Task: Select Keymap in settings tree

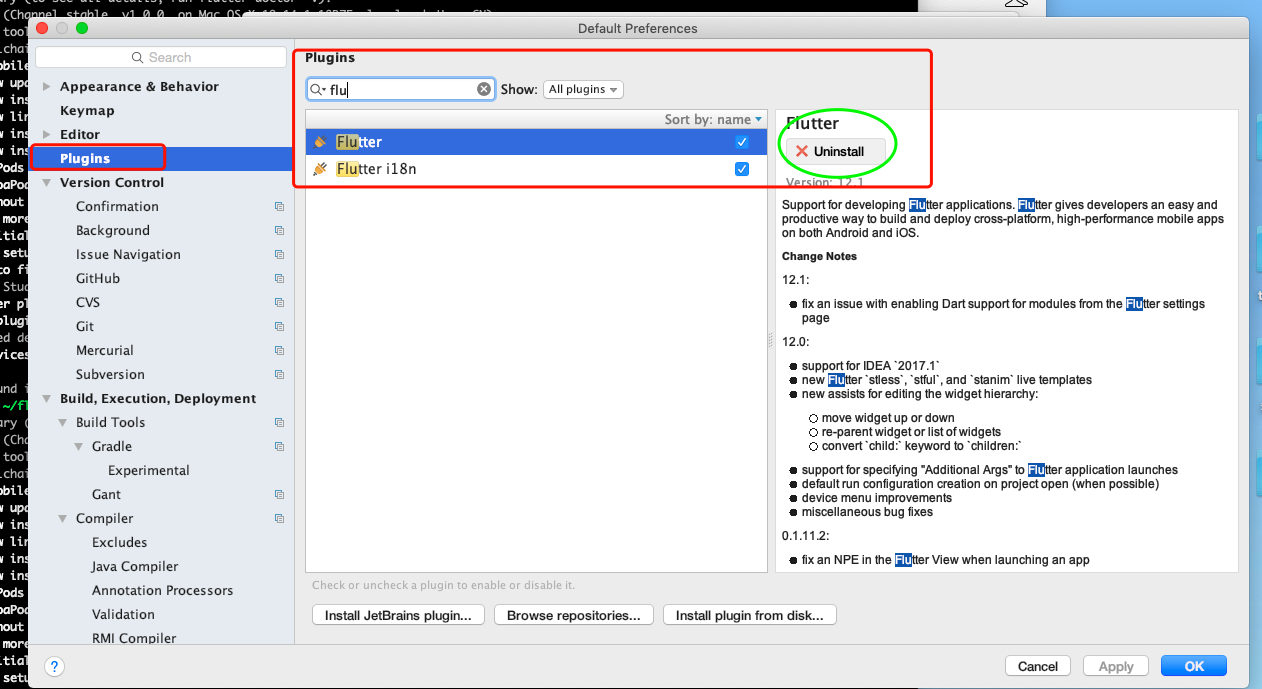Action: coord(87,111)
